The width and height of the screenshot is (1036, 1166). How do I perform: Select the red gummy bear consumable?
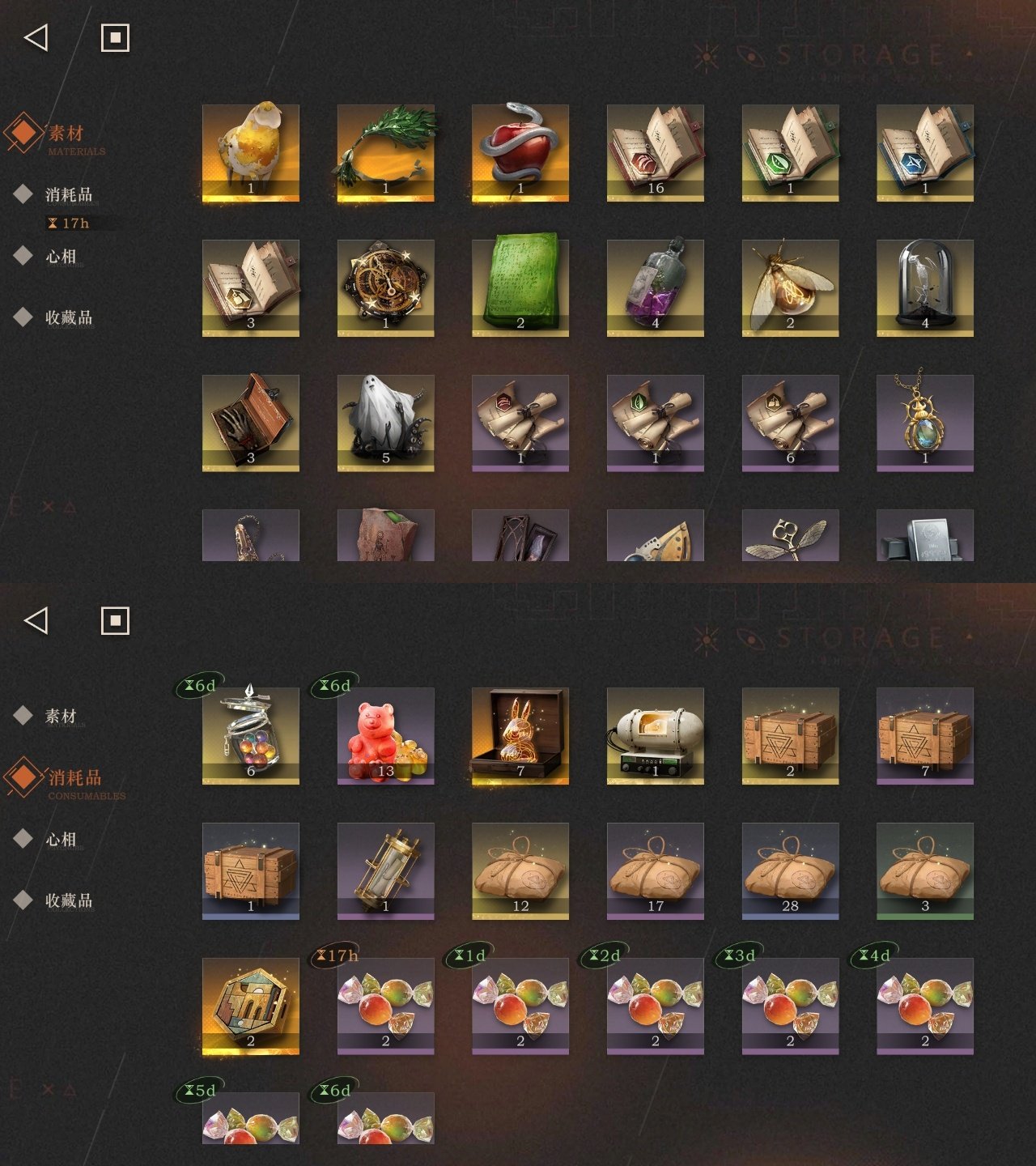point(385,736)
